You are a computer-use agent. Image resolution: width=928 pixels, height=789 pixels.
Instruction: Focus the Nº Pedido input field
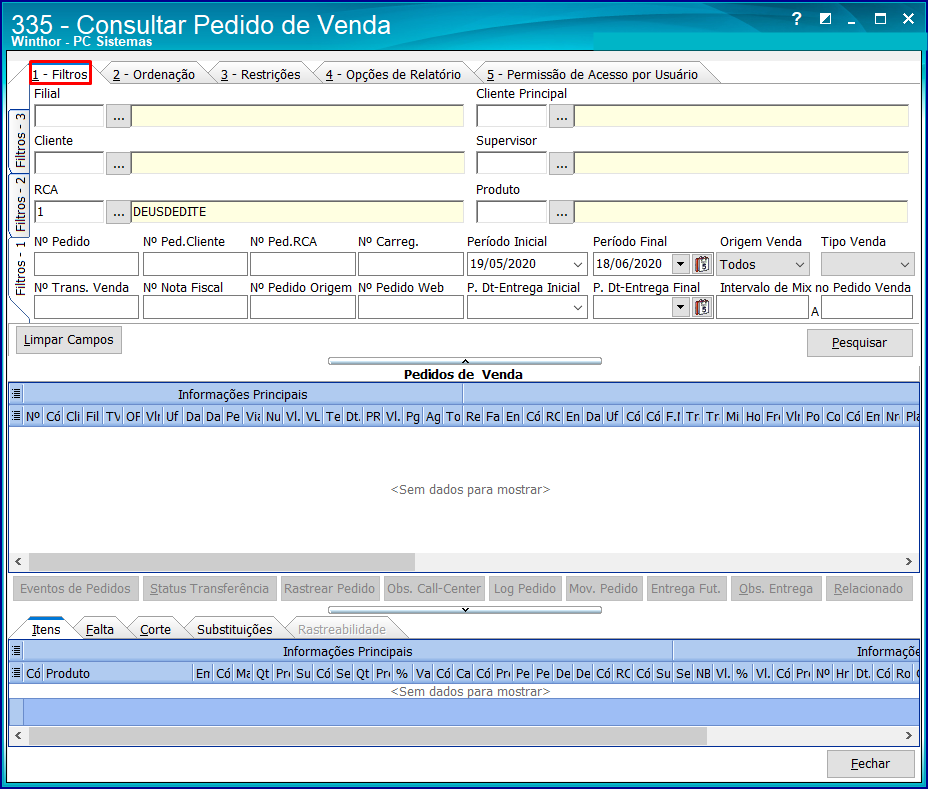[86, 264]
